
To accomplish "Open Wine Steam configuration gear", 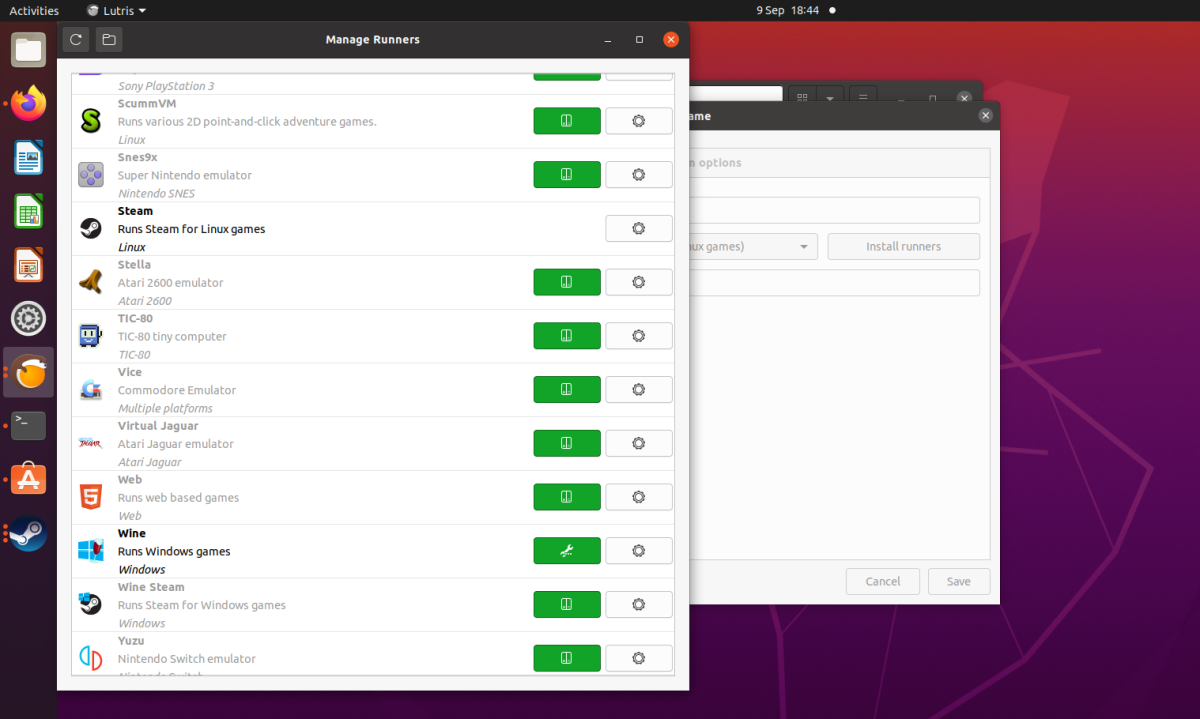I will (x=639, y=605).
